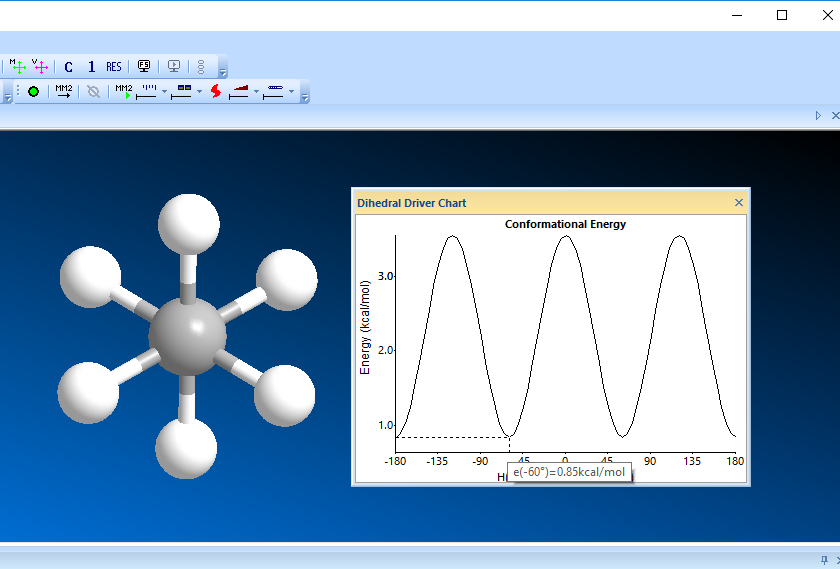This screenshot has height=569, width=840.
Task: Toggle the 'C' atom symbols display
Action: [68, 67]
